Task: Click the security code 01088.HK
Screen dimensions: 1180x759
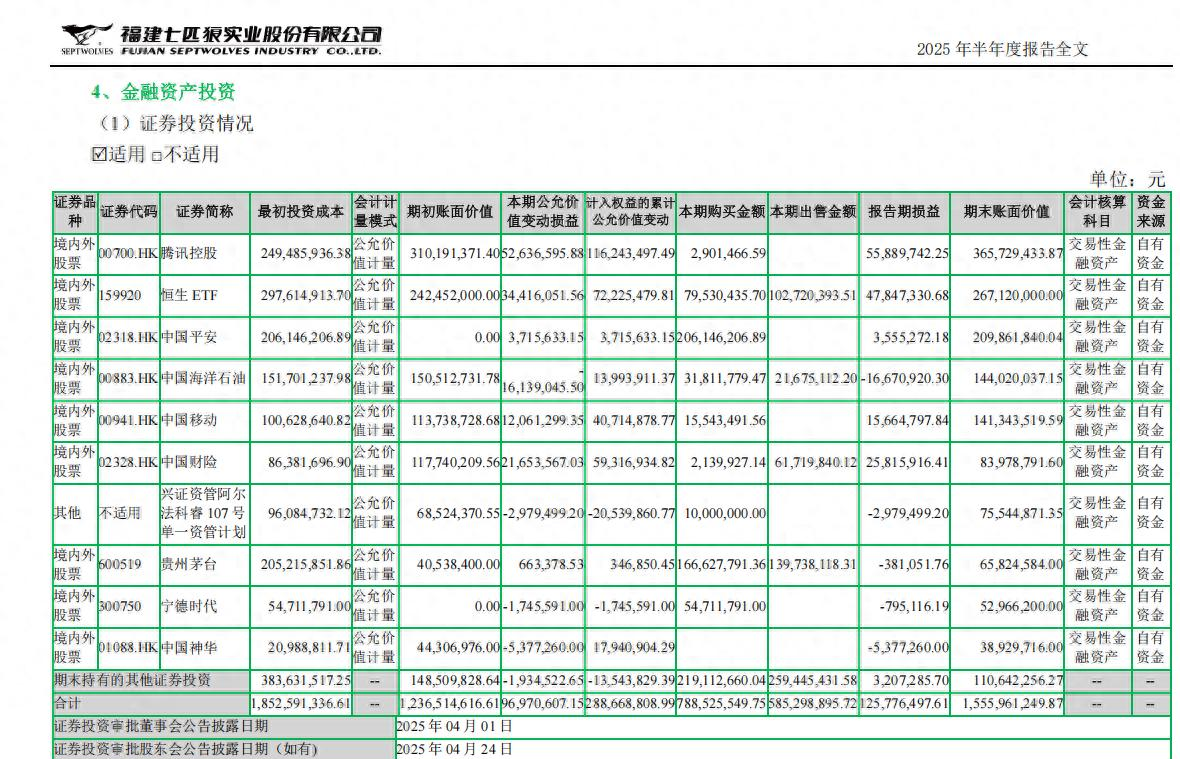Action: (128, 648)
